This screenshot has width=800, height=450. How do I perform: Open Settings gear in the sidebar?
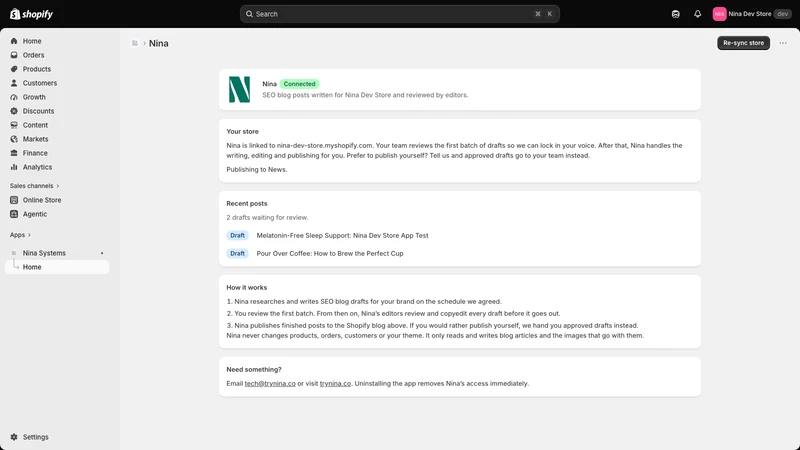tap(14, 437)
